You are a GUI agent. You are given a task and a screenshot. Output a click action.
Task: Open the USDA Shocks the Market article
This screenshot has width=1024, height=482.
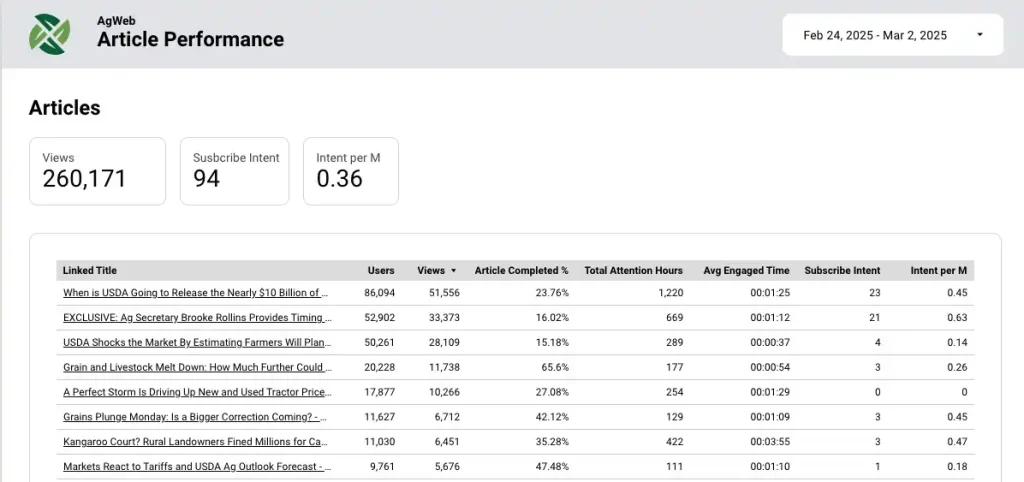tap(195, 343)
